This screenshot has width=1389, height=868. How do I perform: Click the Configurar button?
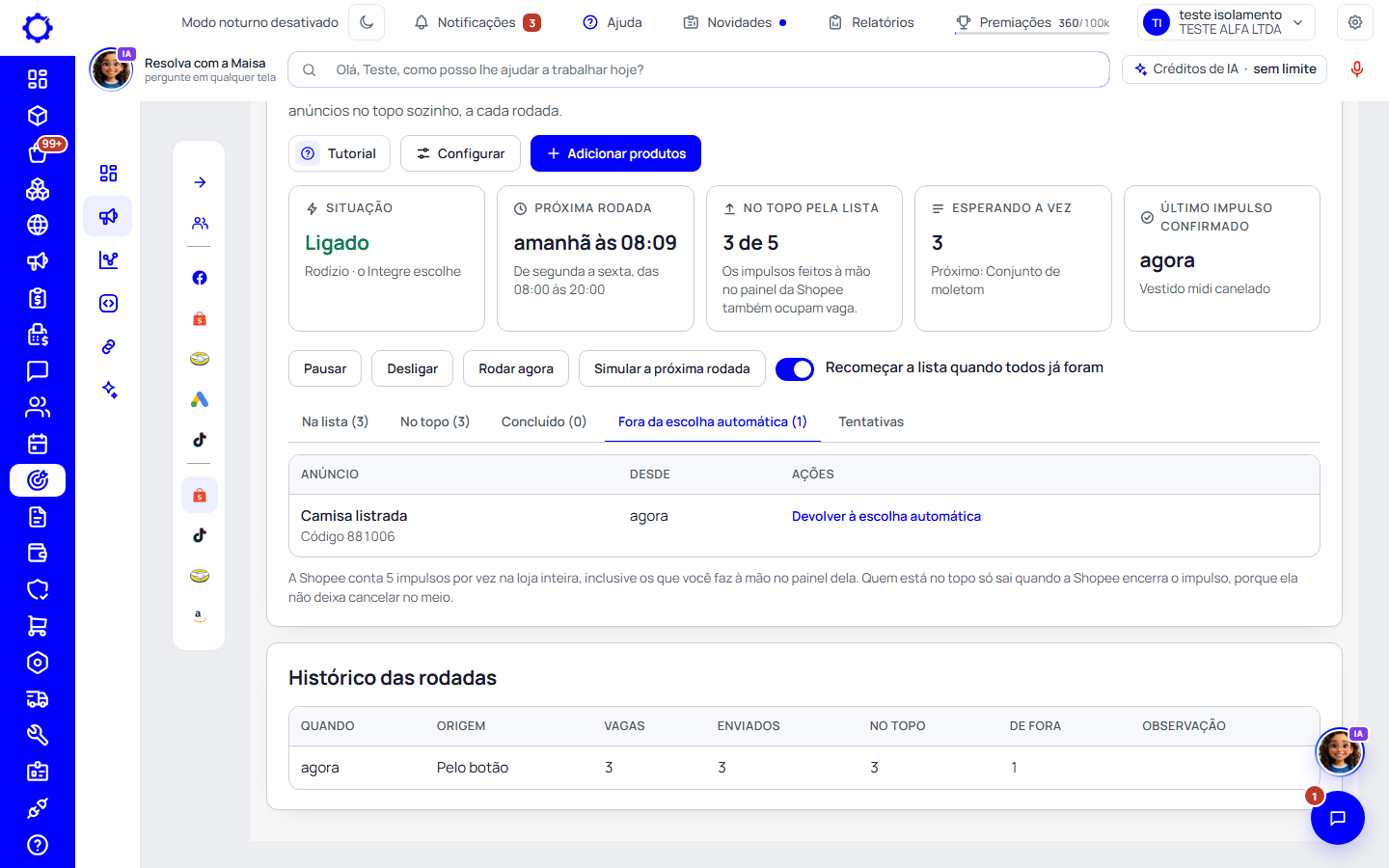pyautogui.click(x=460, y=153)
